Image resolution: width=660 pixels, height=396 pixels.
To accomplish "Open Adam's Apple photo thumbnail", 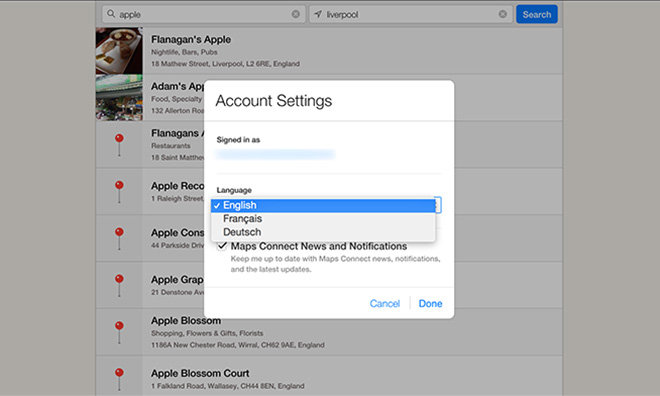I will [119, 98].
